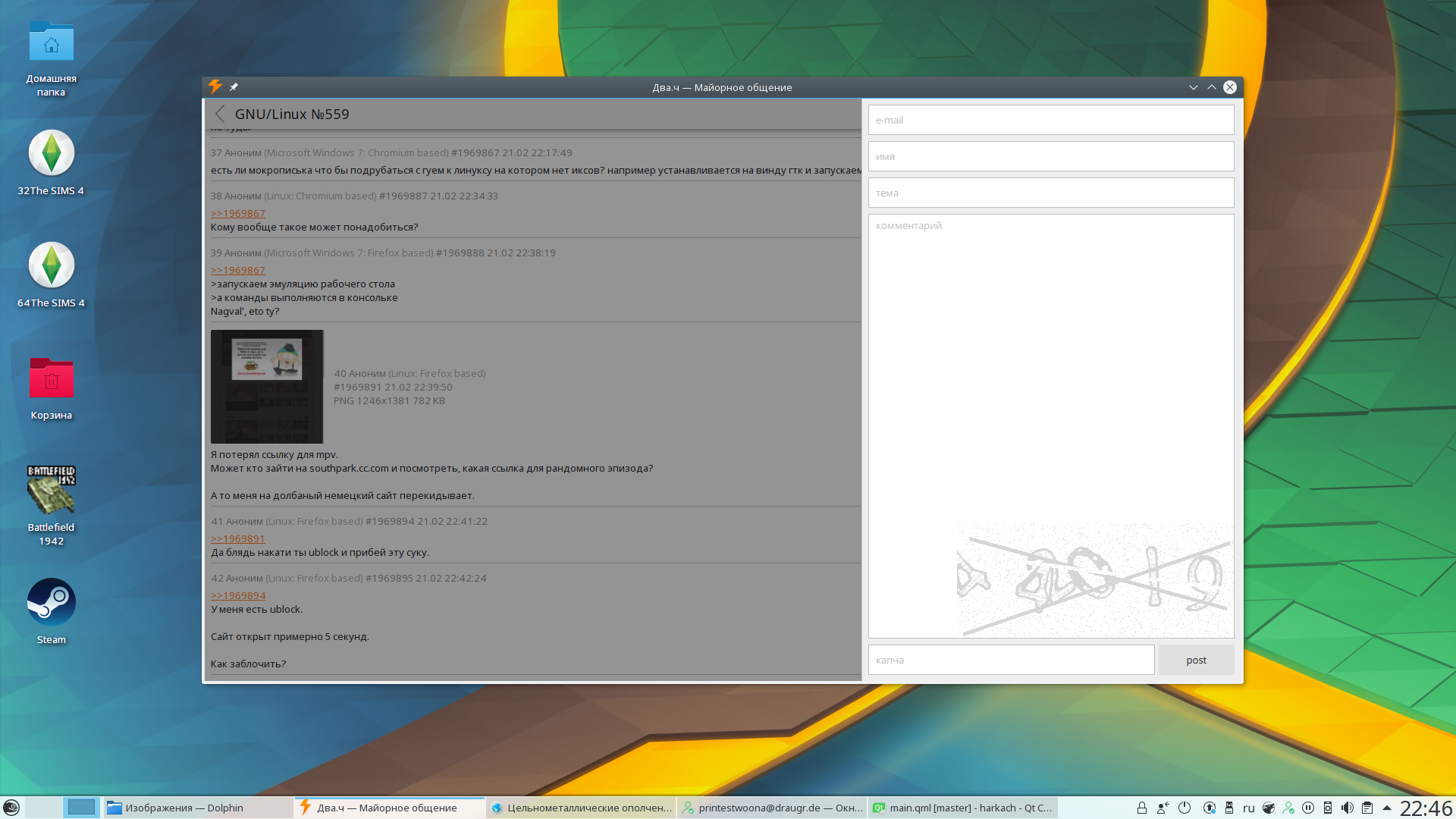This screenshot has height=819, width=1456.
Task: Toggle the pin window icon in title bar
Action: (x=234, y=87)
